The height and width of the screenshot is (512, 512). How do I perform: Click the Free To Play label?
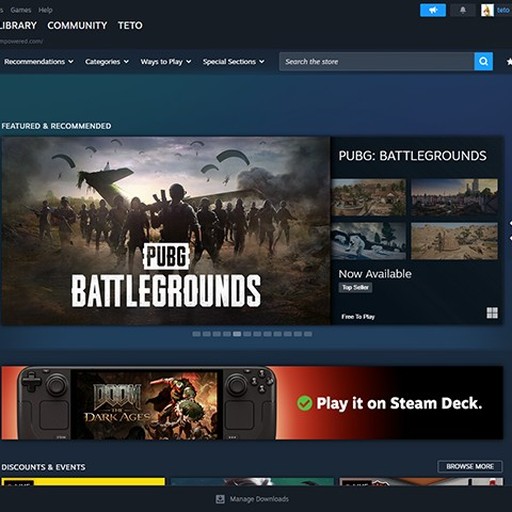pos(358,317)
